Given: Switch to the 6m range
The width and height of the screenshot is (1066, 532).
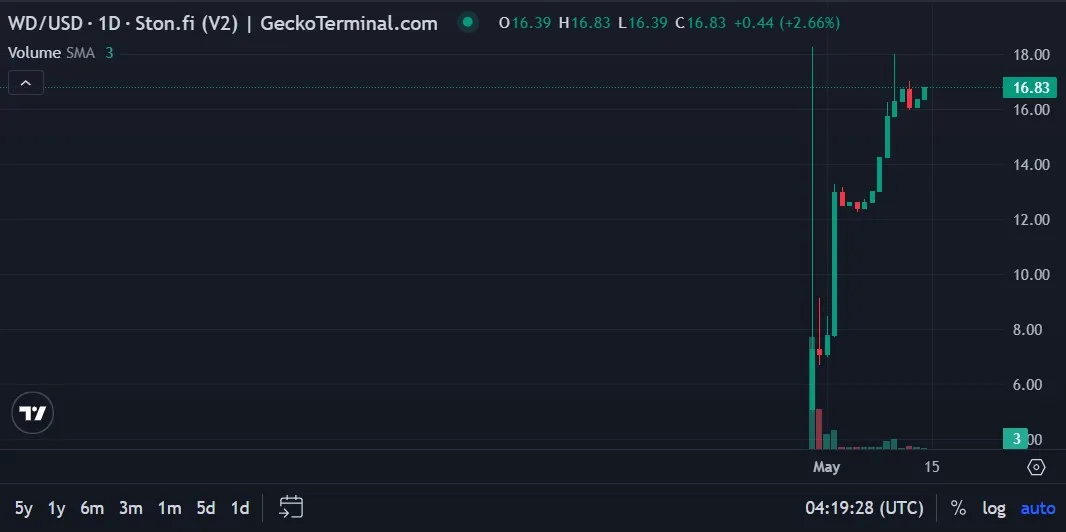Looking at the screenshot, I should pyautogui.click(x=92, y=507).
